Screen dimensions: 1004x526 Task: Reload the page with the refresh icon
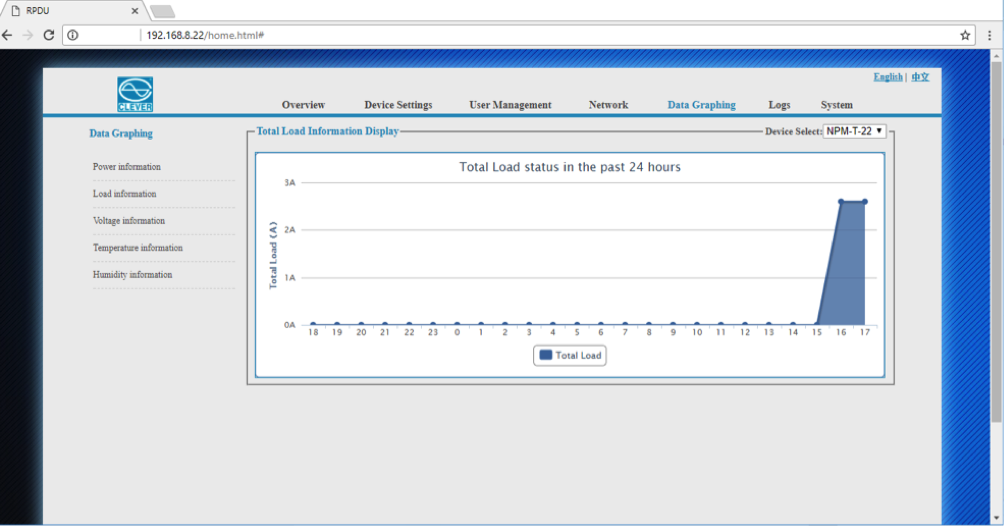(x=48, y=35)
